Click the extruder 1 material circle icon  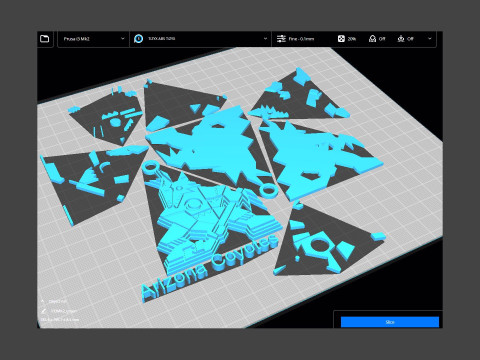138,39
